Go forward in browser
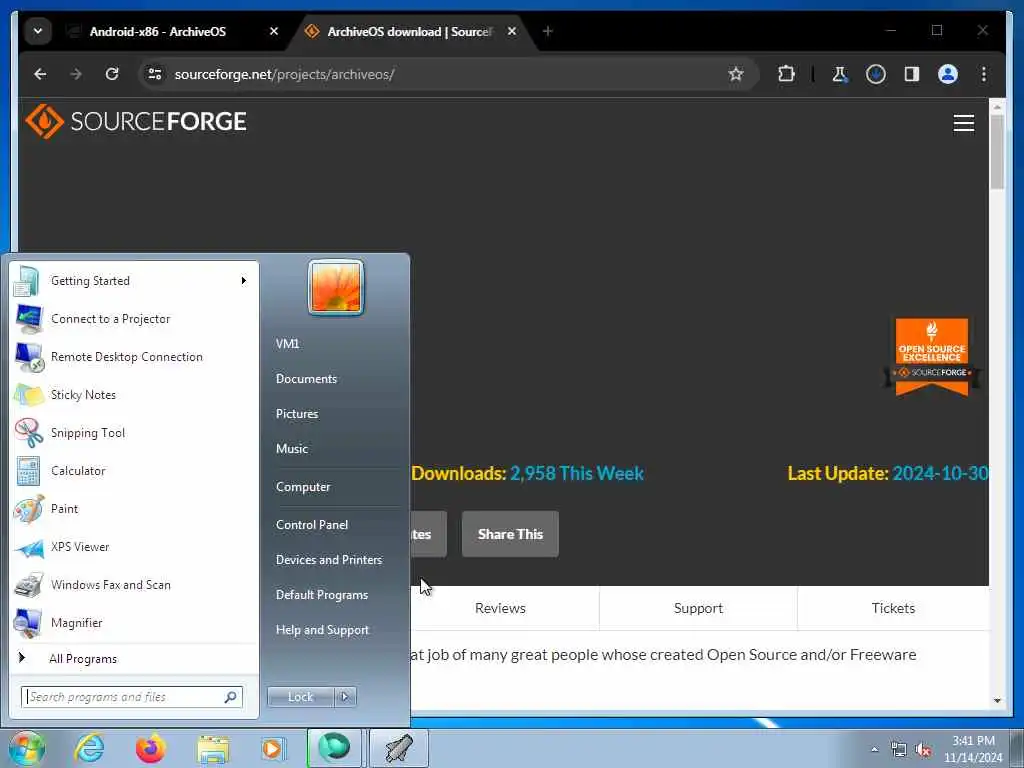1024x768 pixels. point(76,74)
